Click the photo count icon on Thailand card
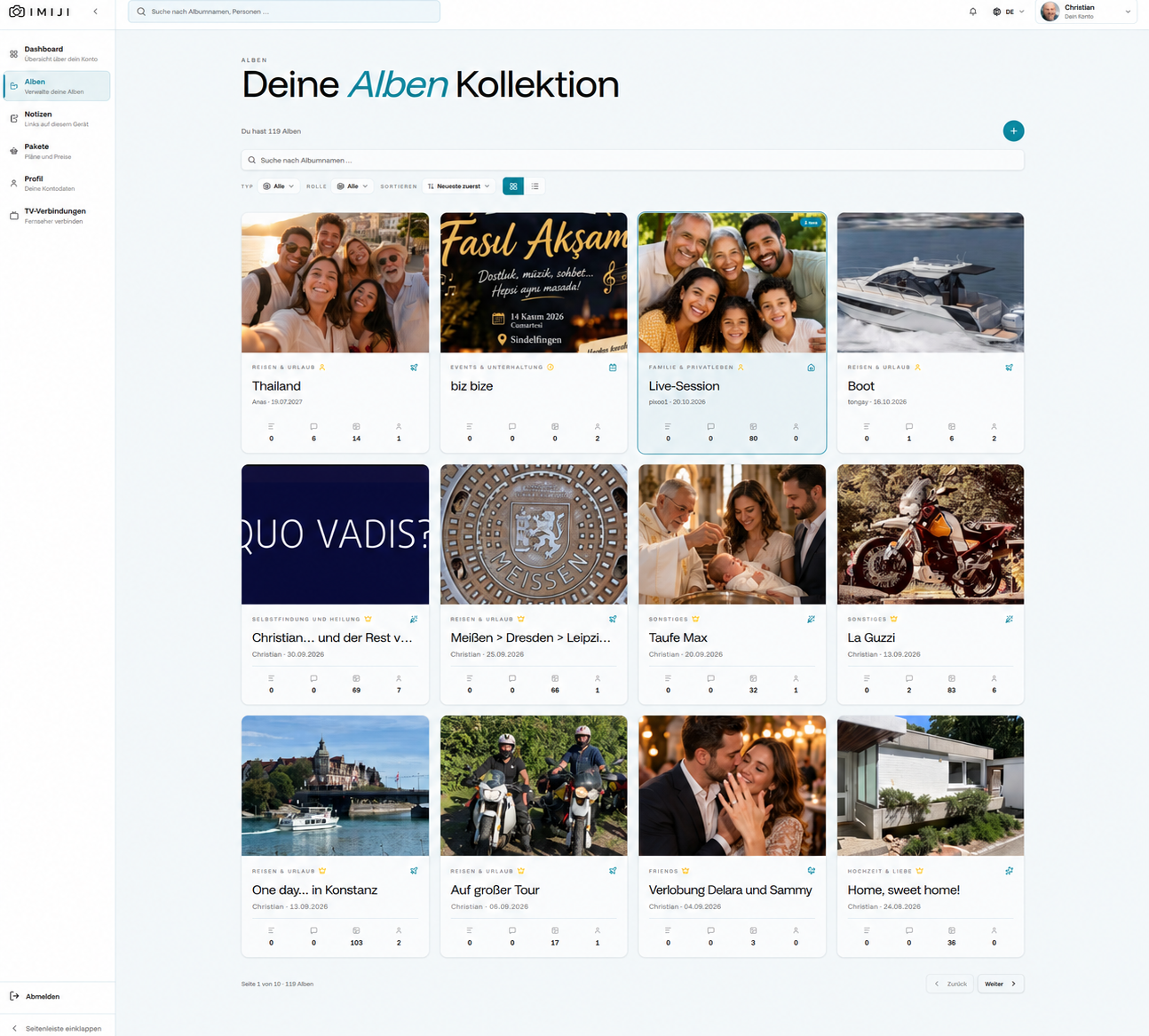 click(356, 426)
